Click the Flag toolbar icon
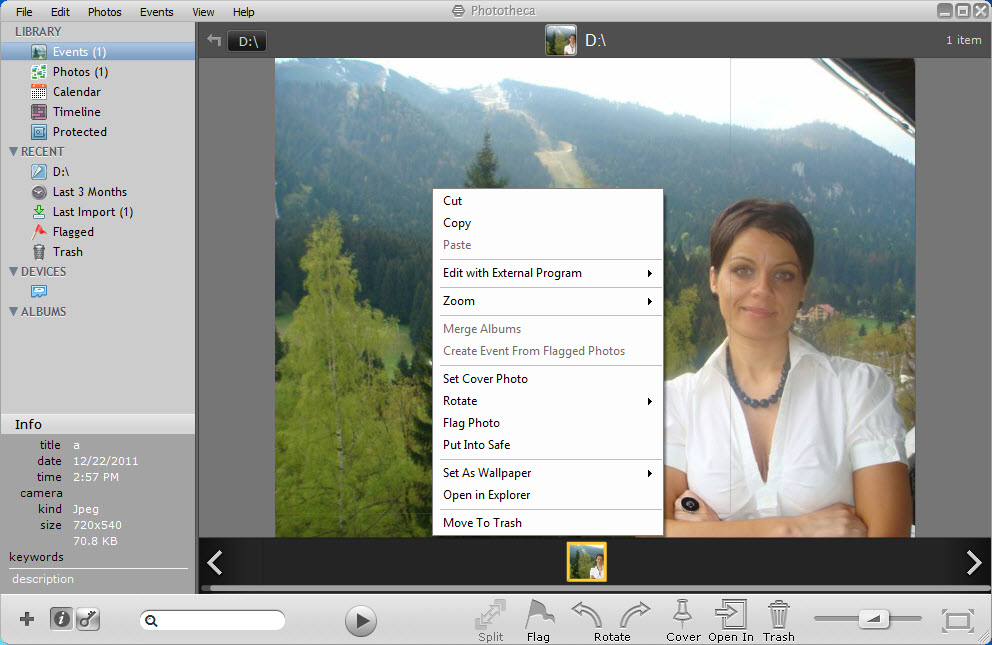The height and width of the screenshot is (645, 992). pyautogui.click(x=539, y=621)
